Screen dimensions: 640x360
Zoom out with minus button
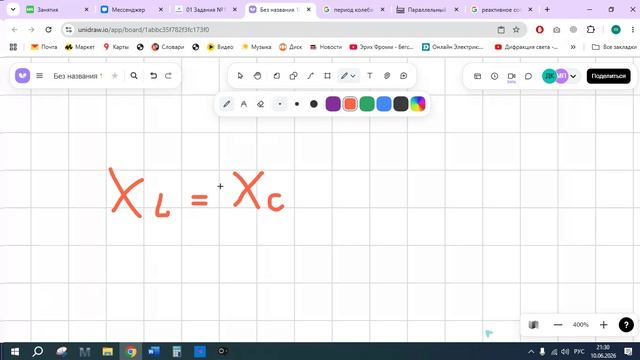click(x=558, y=325)
